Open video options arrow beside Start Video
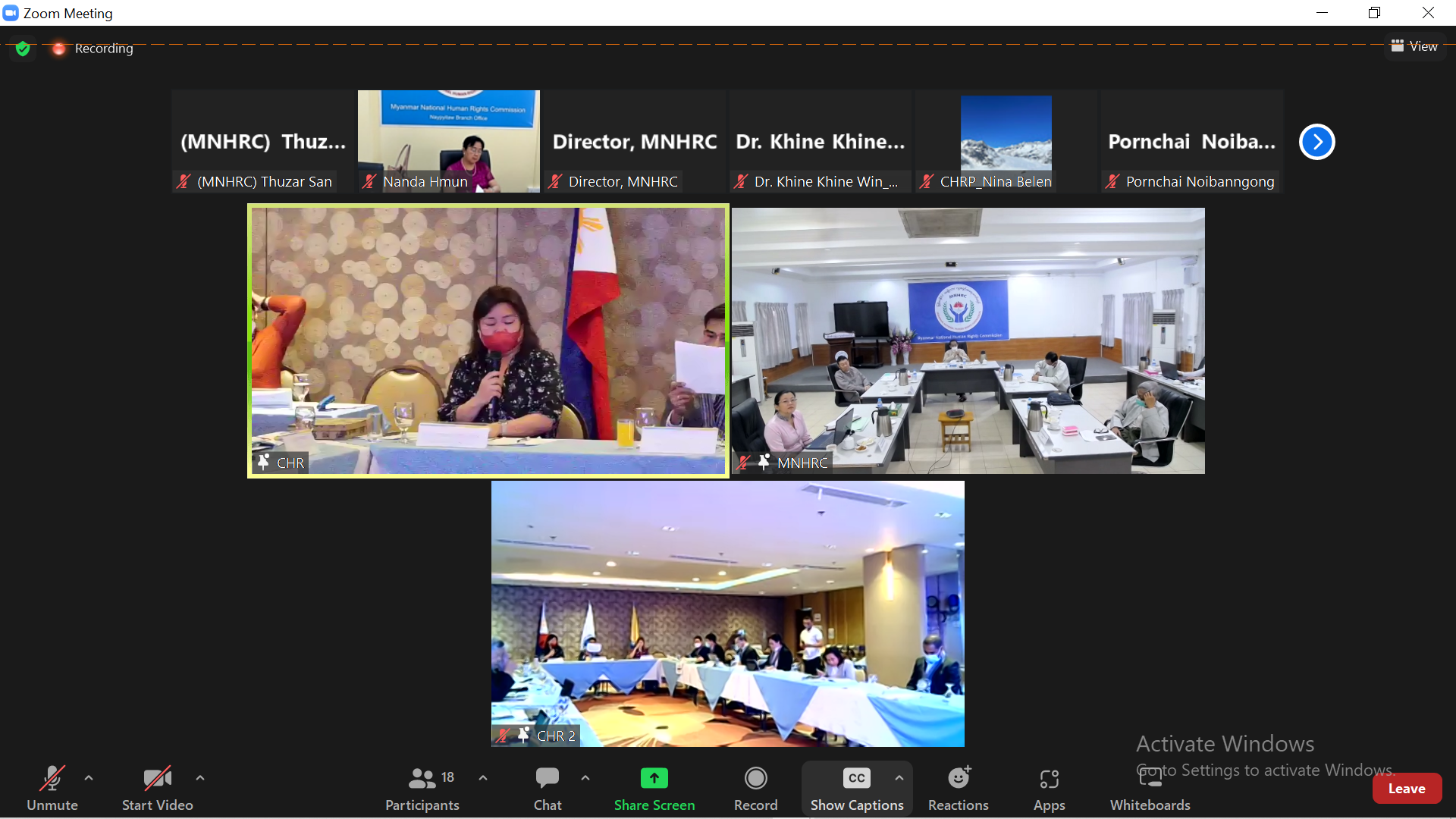Screen dimensions: 1456x819 pos(200,778)
